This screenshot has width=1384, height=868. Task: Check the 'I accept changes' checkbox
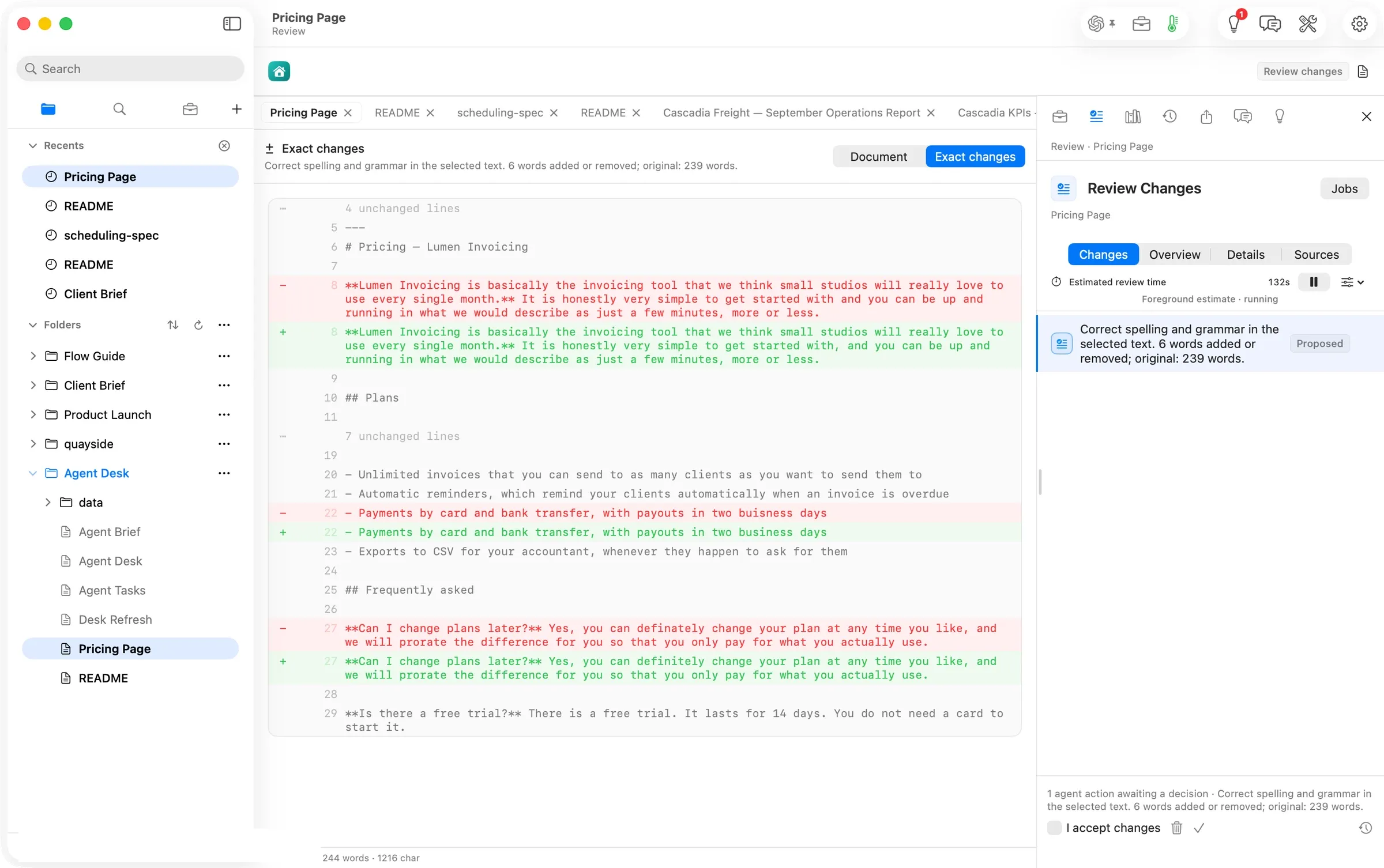[1054, 828]
